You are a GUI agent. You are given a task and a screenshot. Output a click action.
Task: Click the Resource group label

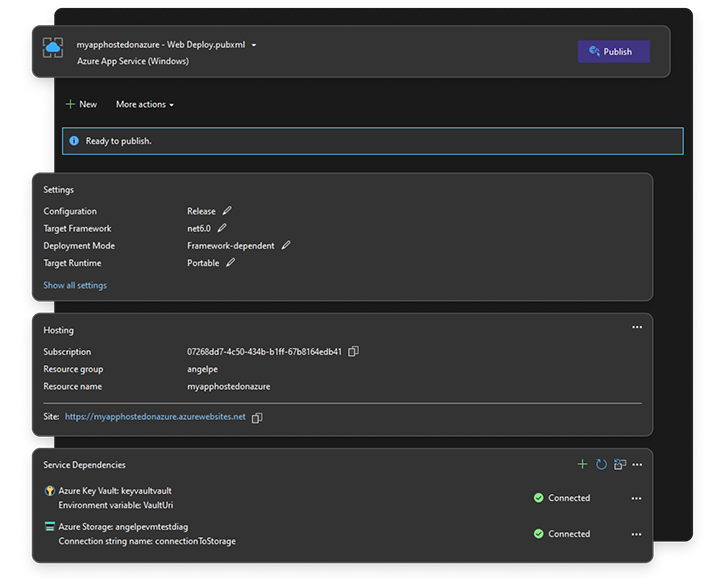coord(73,369)
